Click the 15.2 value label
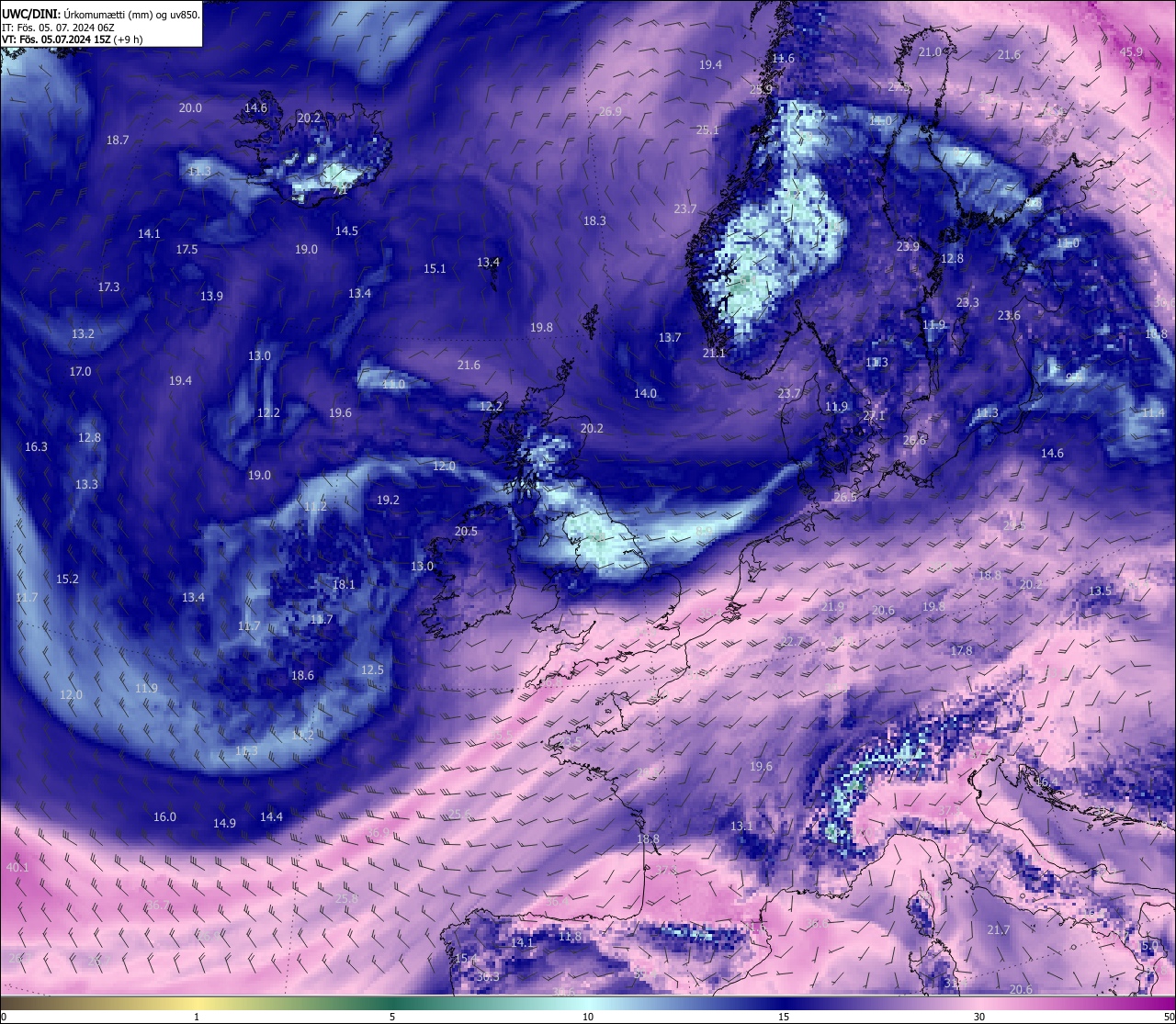The image size is (1176, 1024). [x=67, y=580]
